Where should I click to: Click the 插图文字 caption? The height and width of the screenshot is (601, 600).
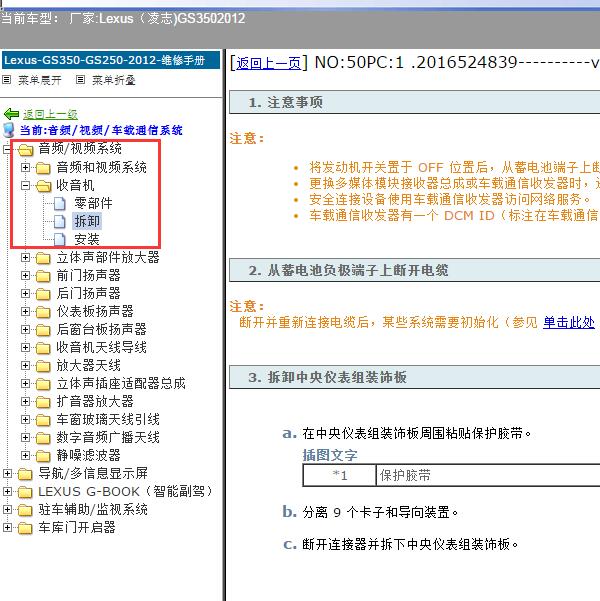(330, 455)
